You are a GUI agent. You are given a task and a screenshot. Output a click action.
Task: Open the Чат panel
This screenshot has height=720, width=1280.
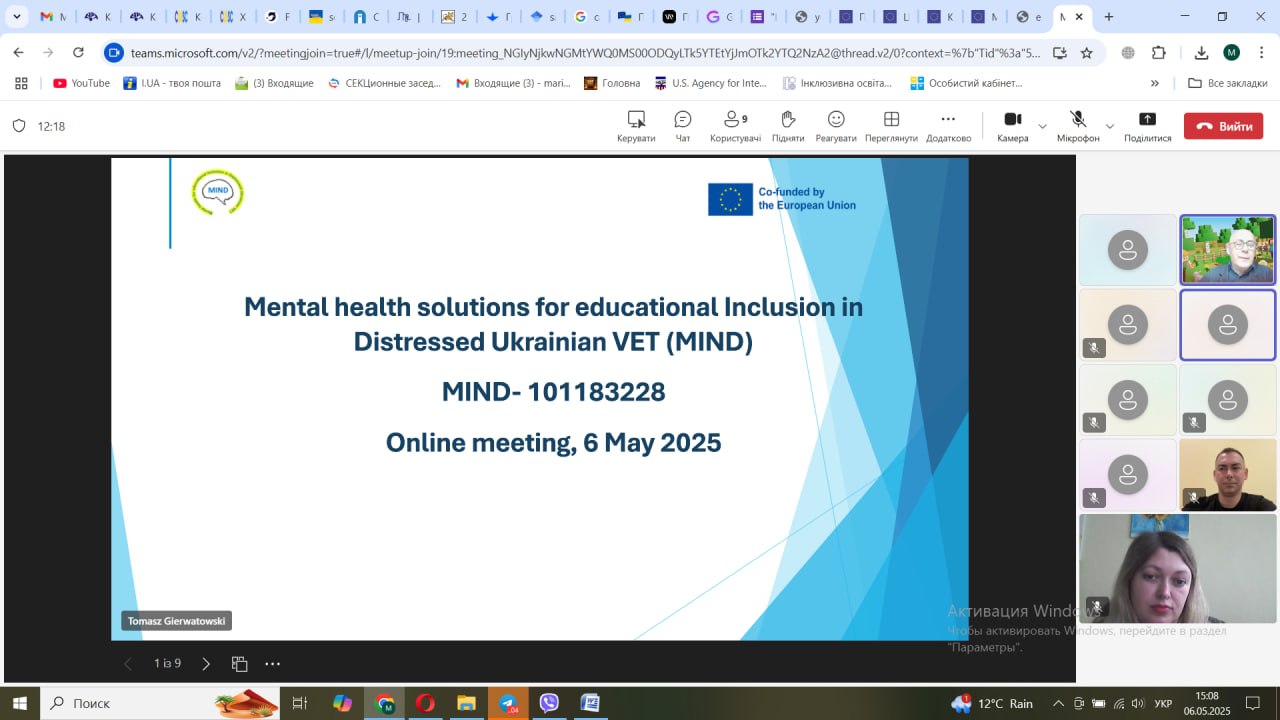683,126
